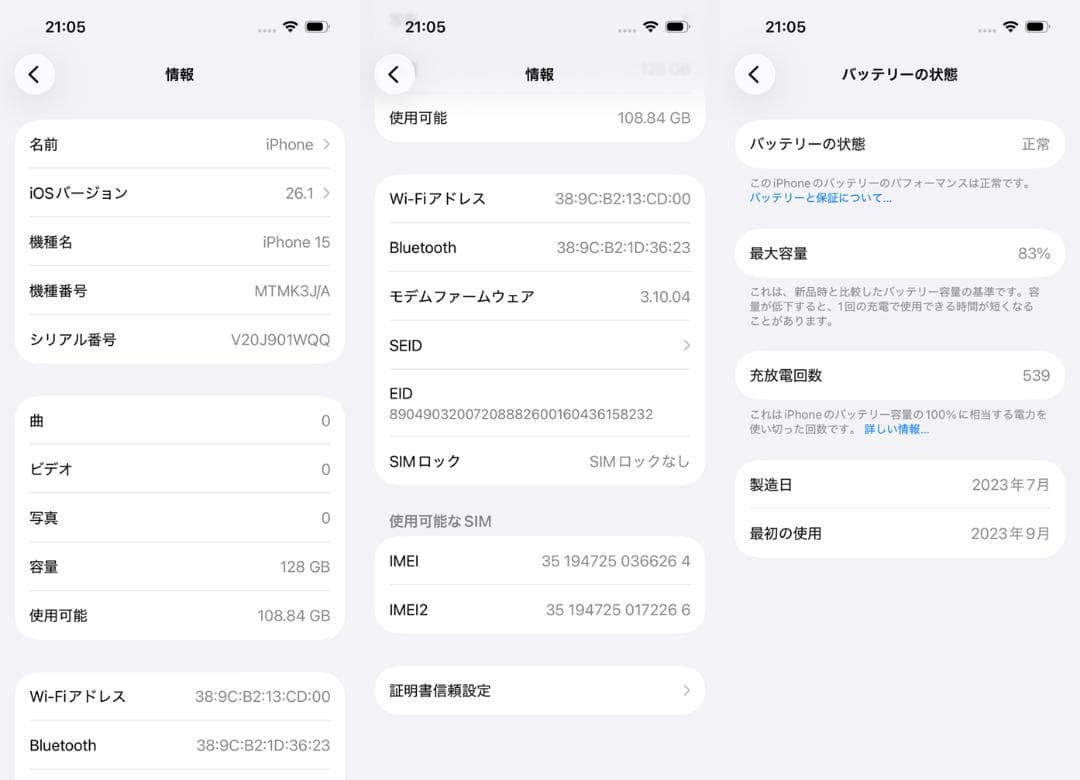Tap the back arrow on the middle 情報 screen
The height and width of the screenshot is (780, 1080).
click(394, 74)
